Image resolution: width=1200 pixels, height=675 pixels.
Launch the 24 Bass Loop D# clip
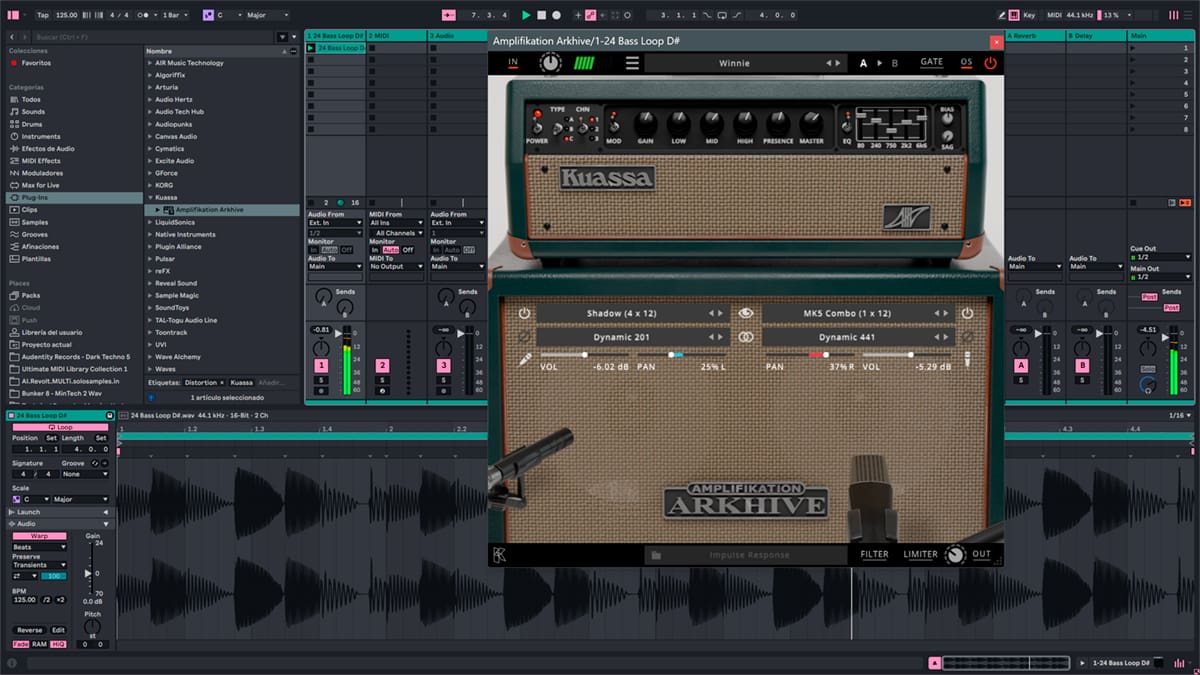311,48
